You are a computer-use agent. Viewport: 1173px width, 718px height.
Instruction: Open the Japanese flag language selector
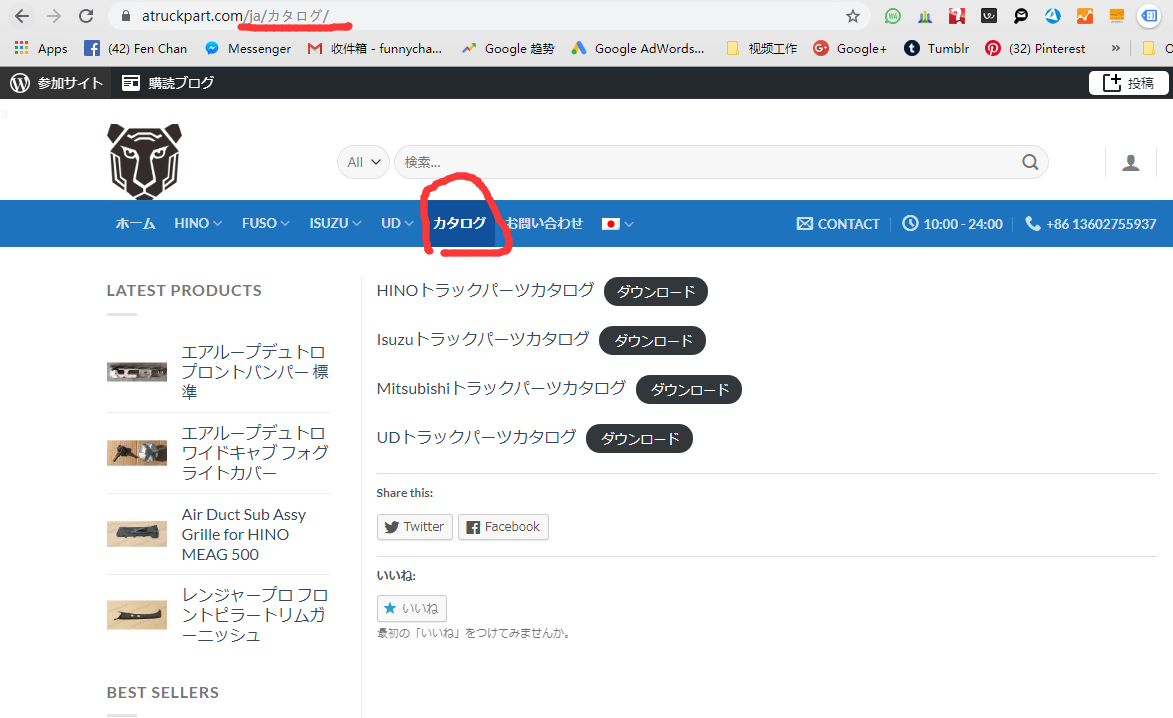(617, 224)
